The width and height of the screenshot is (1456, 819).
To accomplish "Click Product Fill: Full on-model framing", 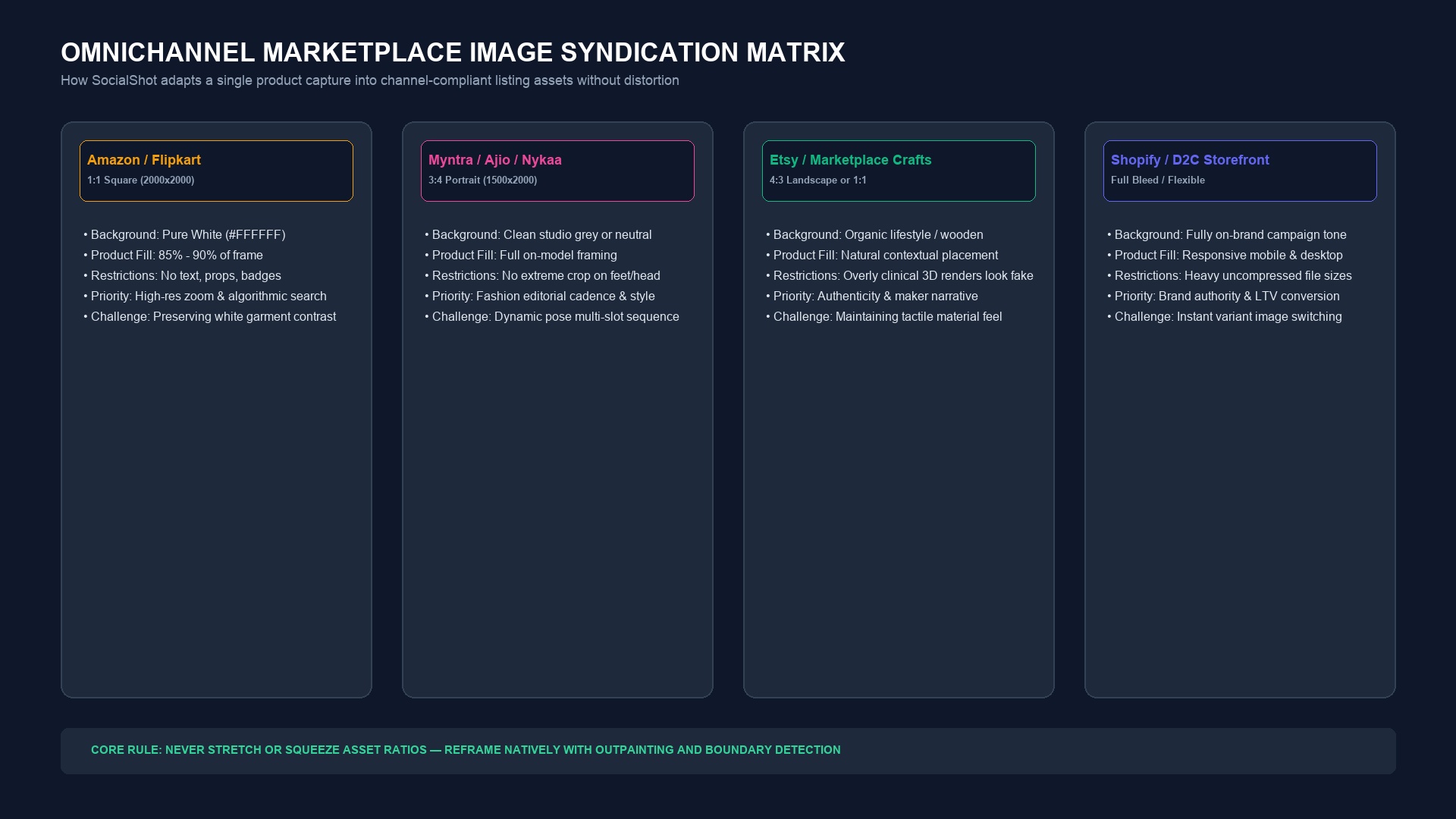I will coord(521,256).
